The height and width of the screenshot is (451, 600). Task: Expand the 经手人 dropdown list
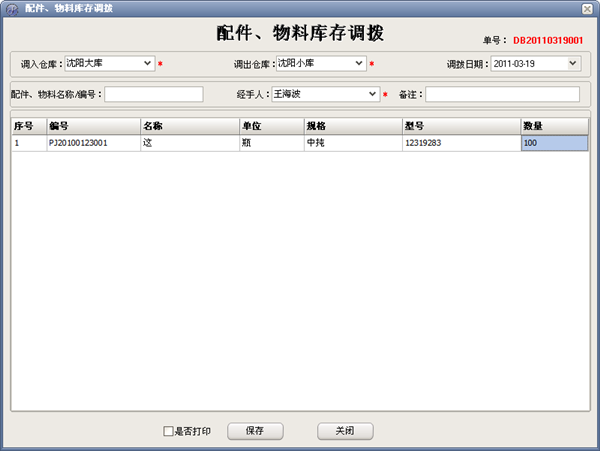[x=373, y=94]
